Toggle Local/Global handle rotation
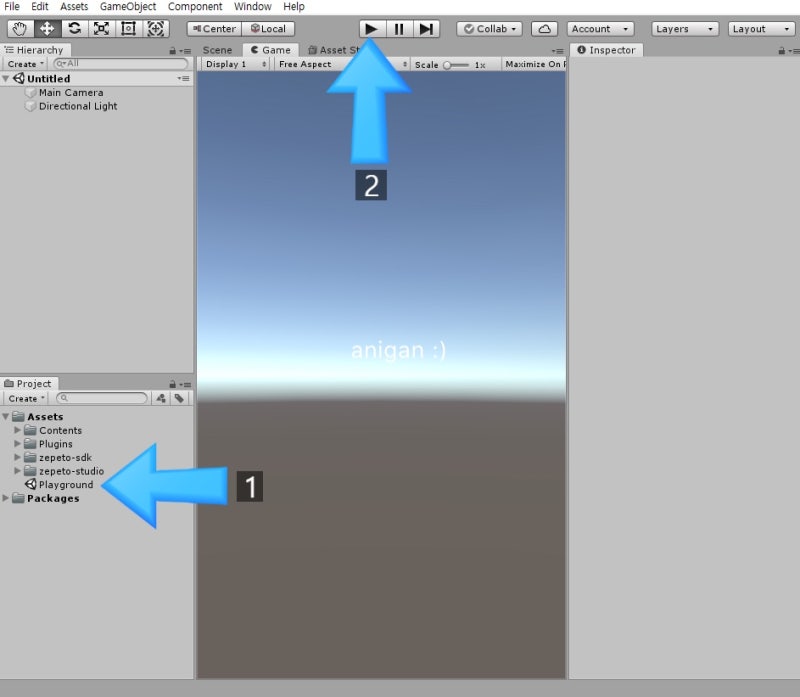This screenshot has height=697, width=800. pos(268,29)
